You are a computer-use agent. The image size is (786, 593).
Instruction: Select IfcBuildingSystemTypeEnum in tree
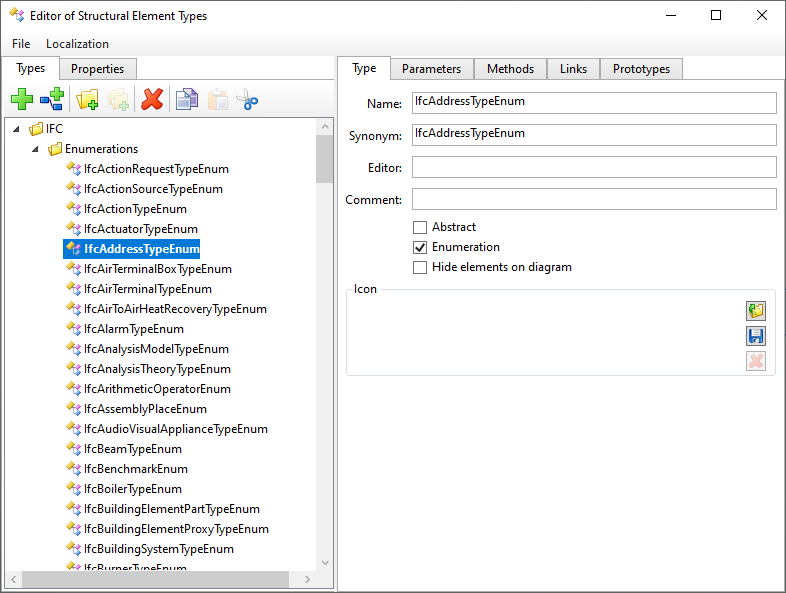click(x=159, y=549)
